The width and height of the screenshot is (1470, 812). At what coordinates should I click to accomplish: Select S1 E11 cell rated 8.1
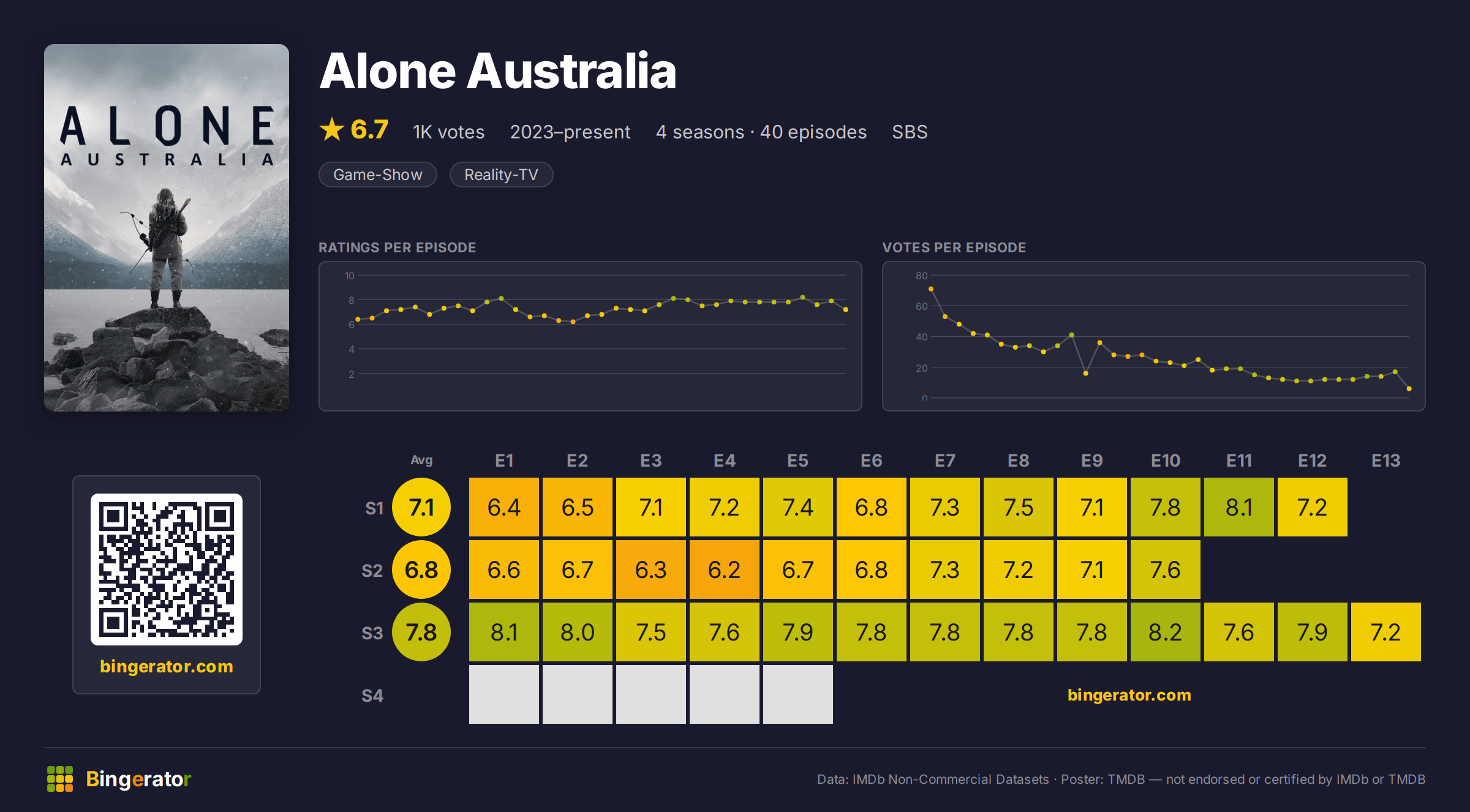coord(1239,508)
